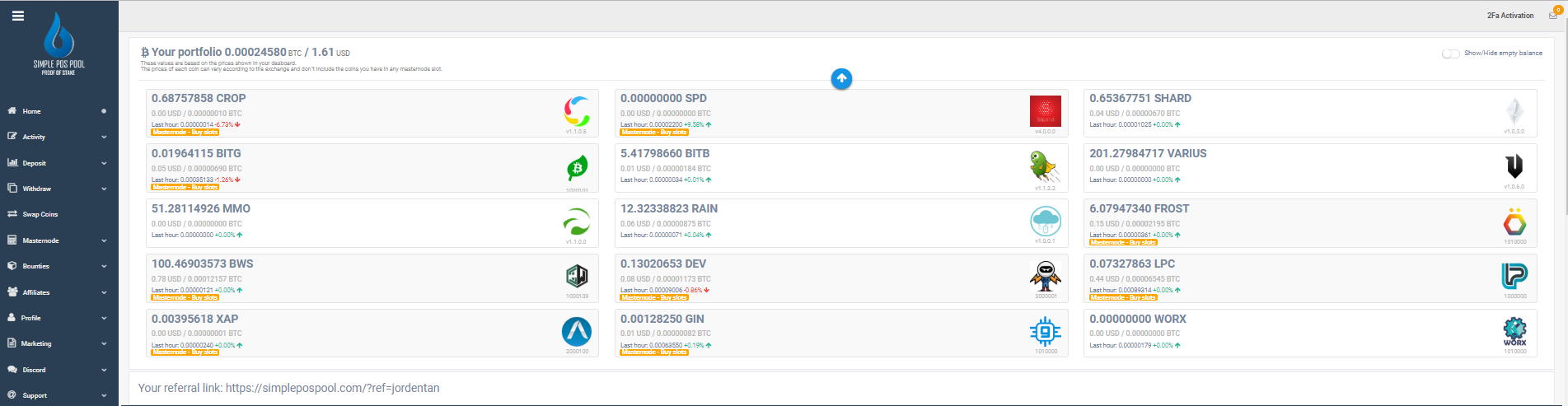Expand the Masternode chevron
Screen dimensions: 1568x406
[x=104, y=240]
